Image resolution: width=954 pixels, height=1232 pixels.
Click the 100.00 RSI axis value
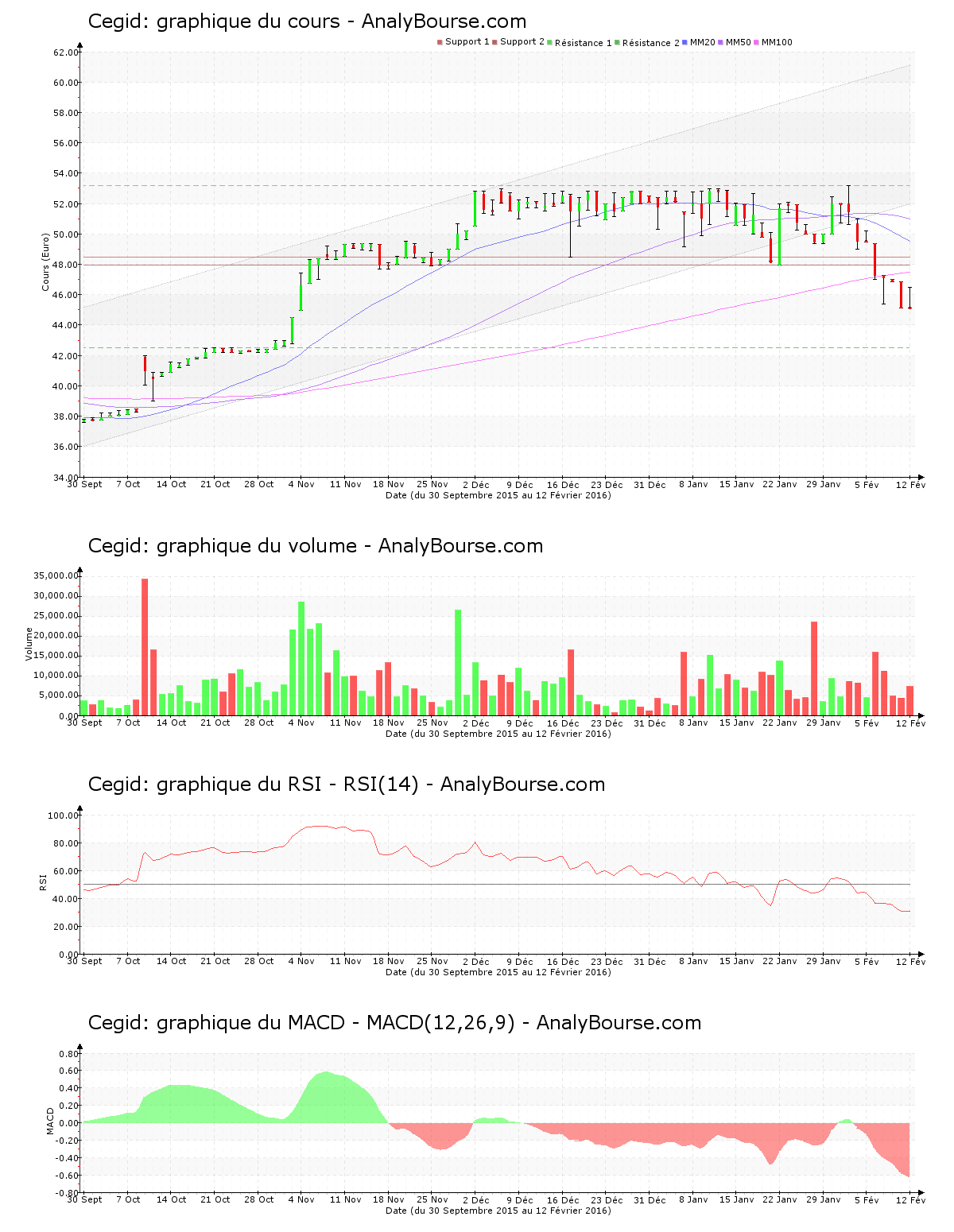click(x=64, y=816)
